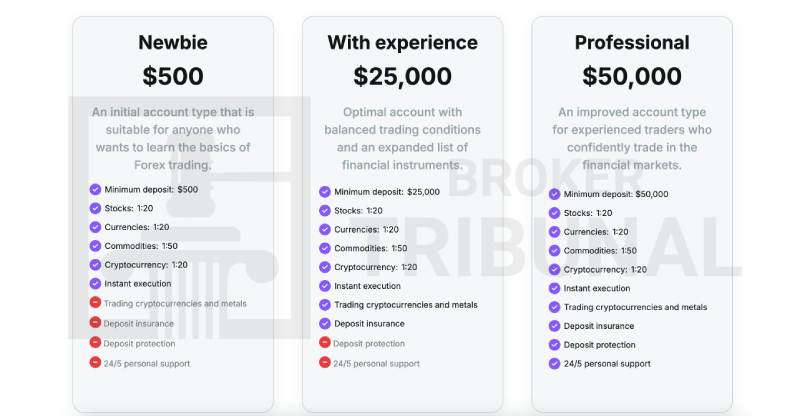The image size is (800, 416).
Task: Click red minus for With experience 24/5 support
Action: click(x=325, y=362)
